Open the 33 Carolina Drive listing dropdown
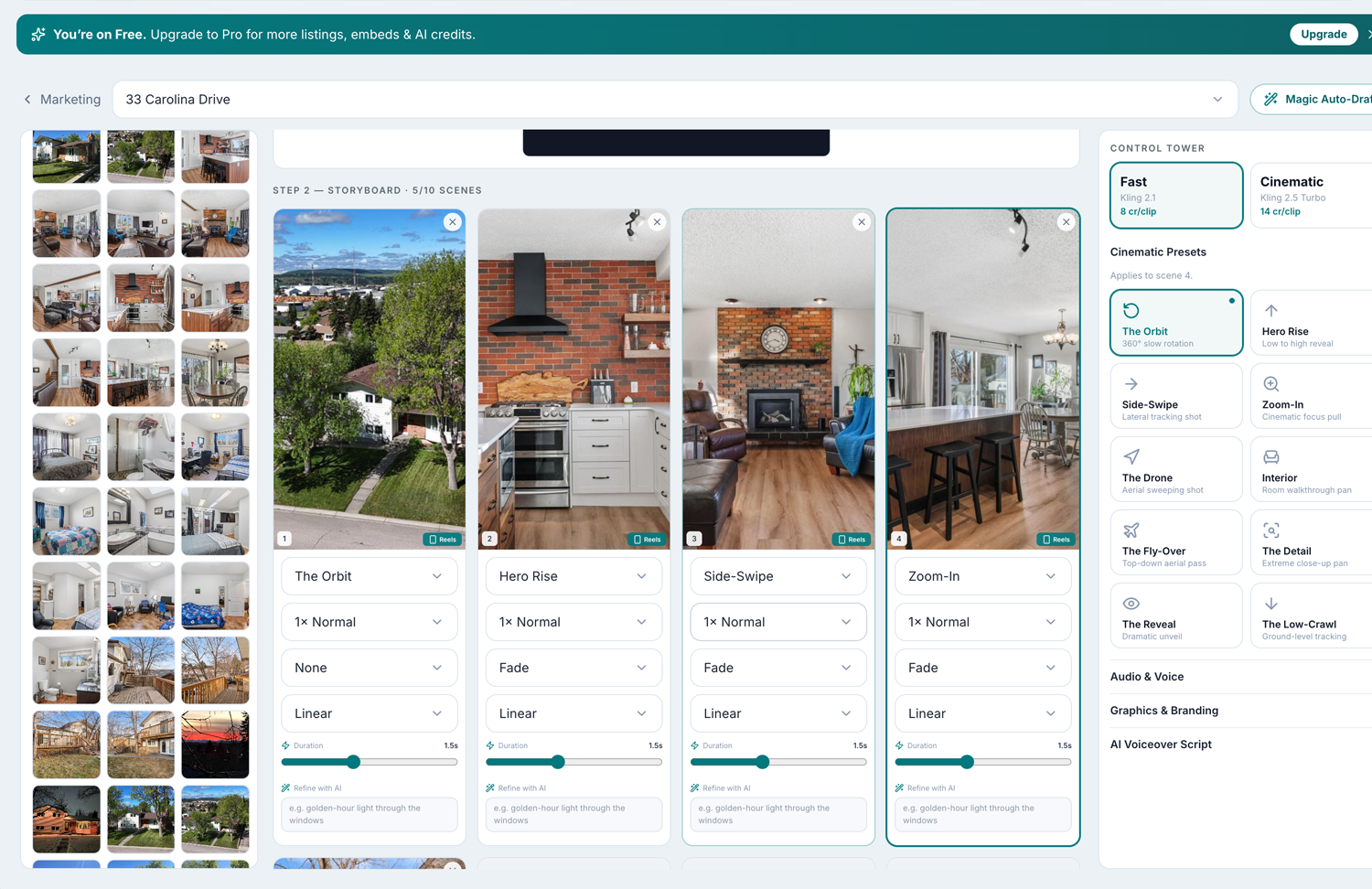Image resolution: width=1372 pixels, height=889 pixels. click(x=675, y=100)
